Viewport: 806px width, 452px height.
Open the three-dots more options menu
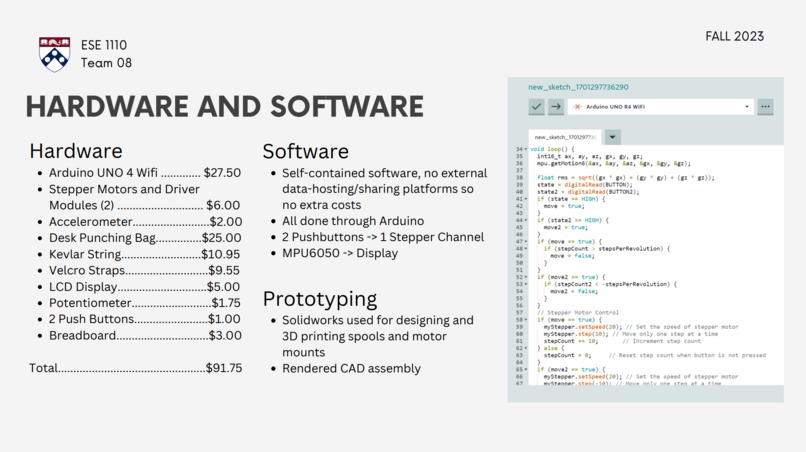765,106
